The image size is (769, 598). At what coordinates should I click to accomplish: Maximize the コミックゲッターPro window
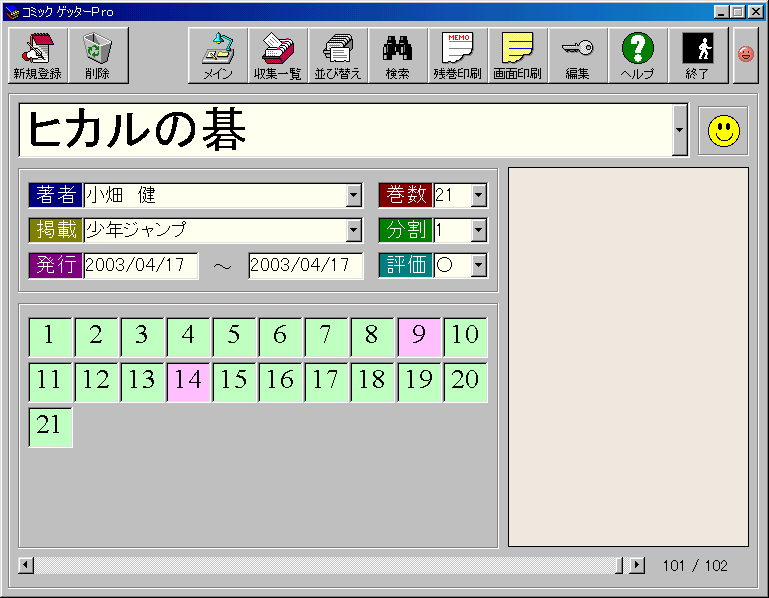738,12
